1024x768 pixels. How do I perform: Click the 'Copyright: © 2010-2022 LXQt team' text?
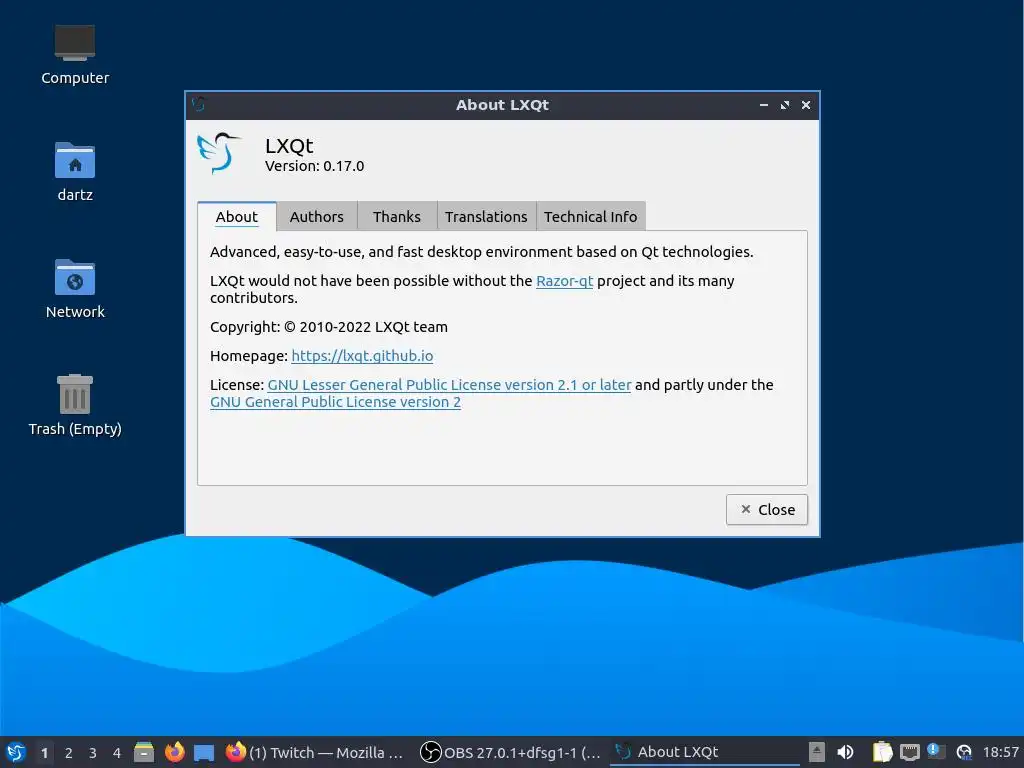pyautogui.click(x=329, y=327)
